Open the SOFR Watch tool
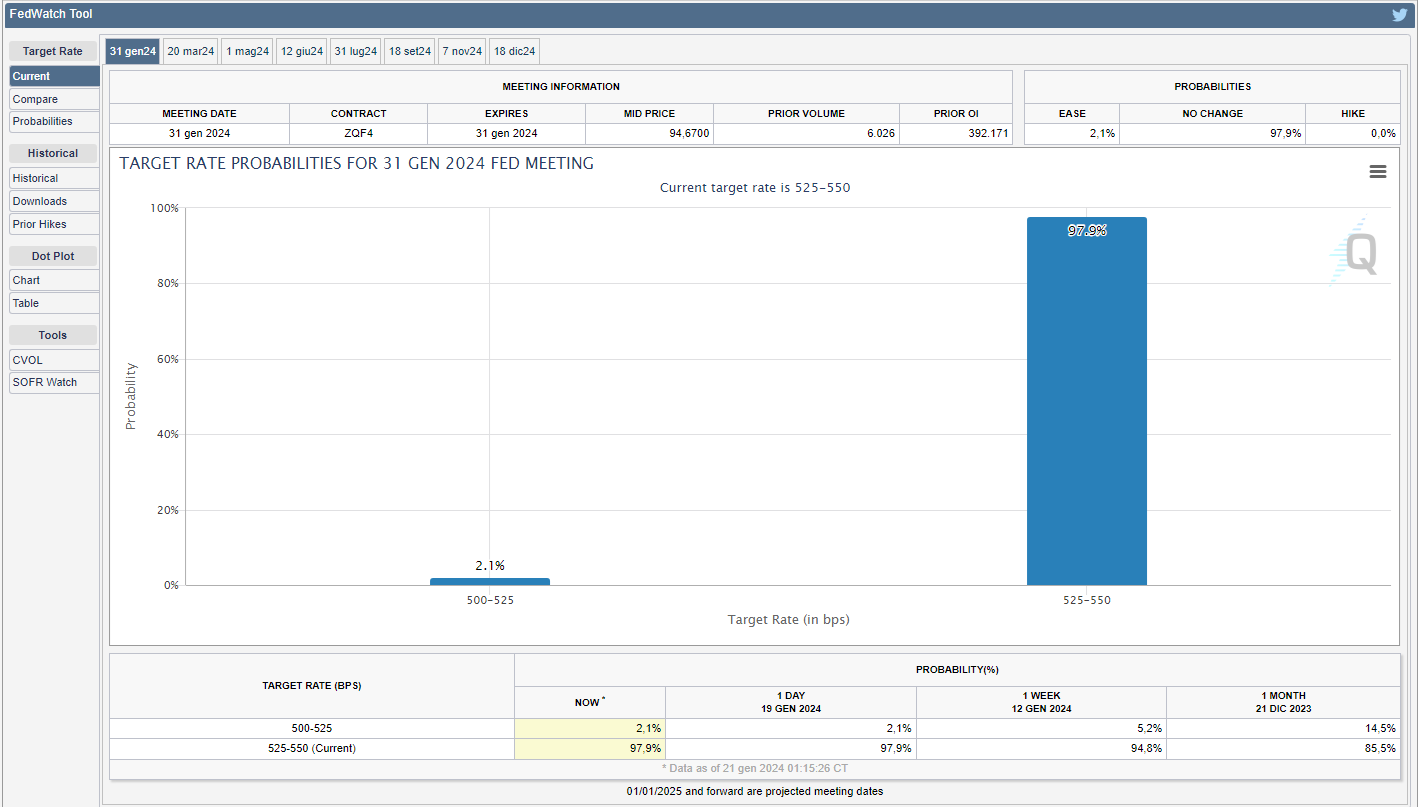Image resolution: width=1418 pixels, height=807 pixels. tap(54, 382)
